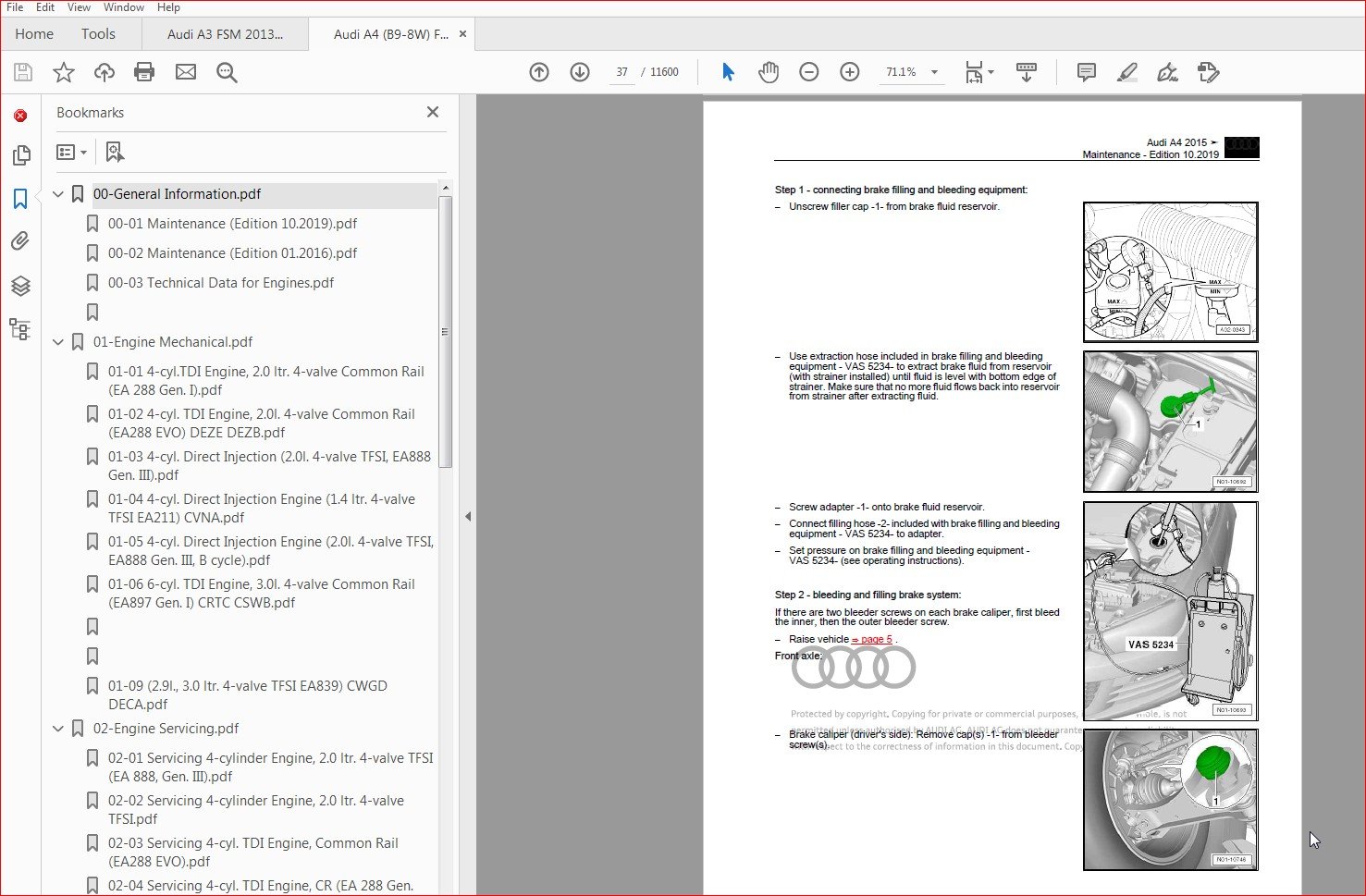
Task: Open the Layers panel icon
Action: [x=20, y=286]
